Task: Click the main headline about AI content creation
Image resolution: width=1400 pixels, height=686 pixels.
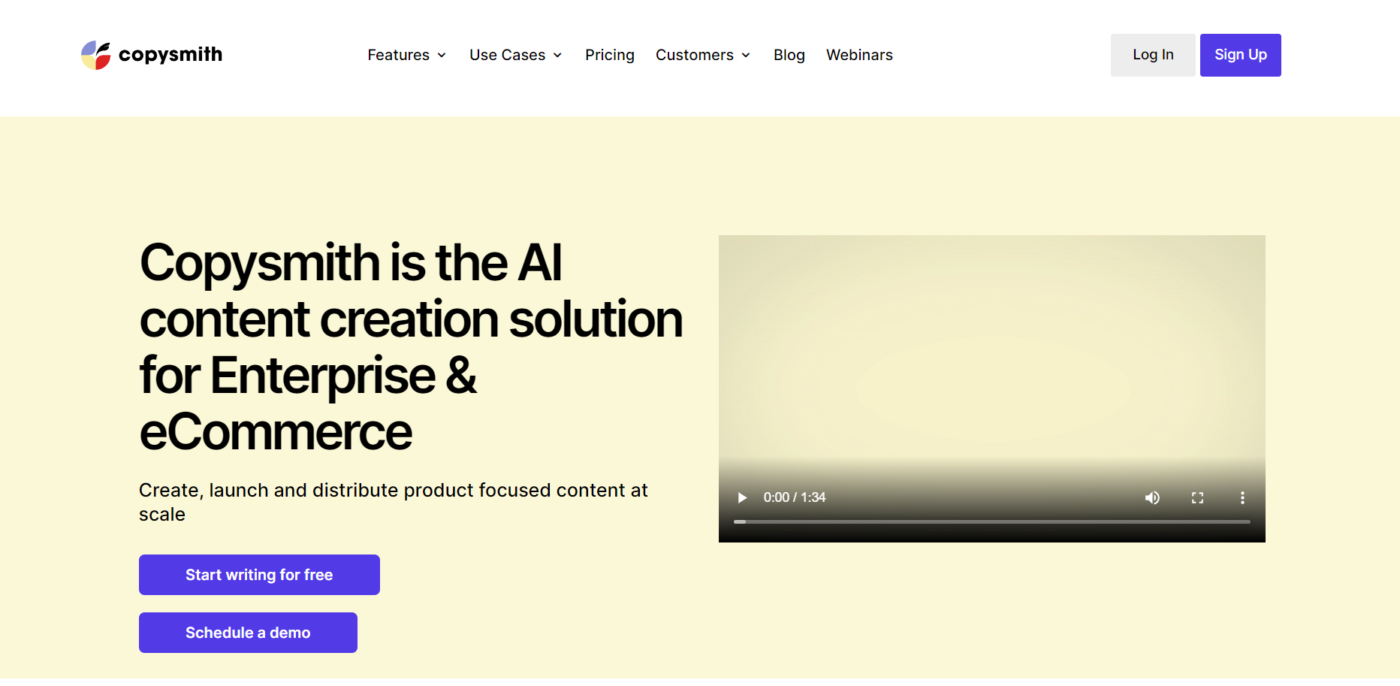Action: [x=410, y=347]
